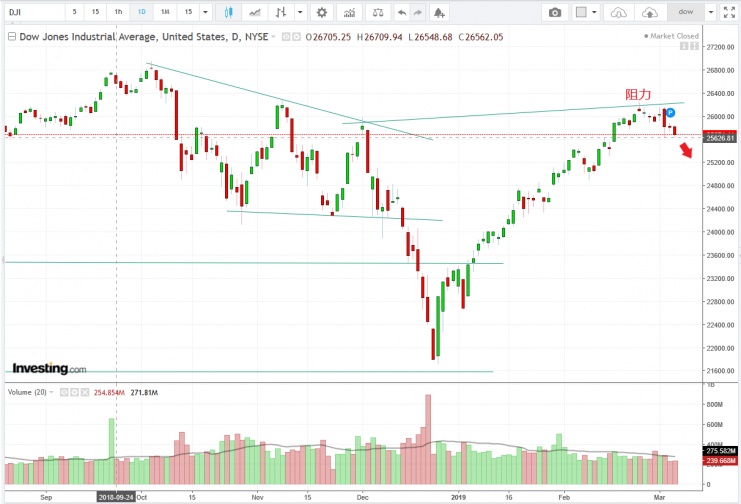Save chart layout with cloud upload icon
The height and width of the screenshot is (504, 741).
click(x=651, y=12)
